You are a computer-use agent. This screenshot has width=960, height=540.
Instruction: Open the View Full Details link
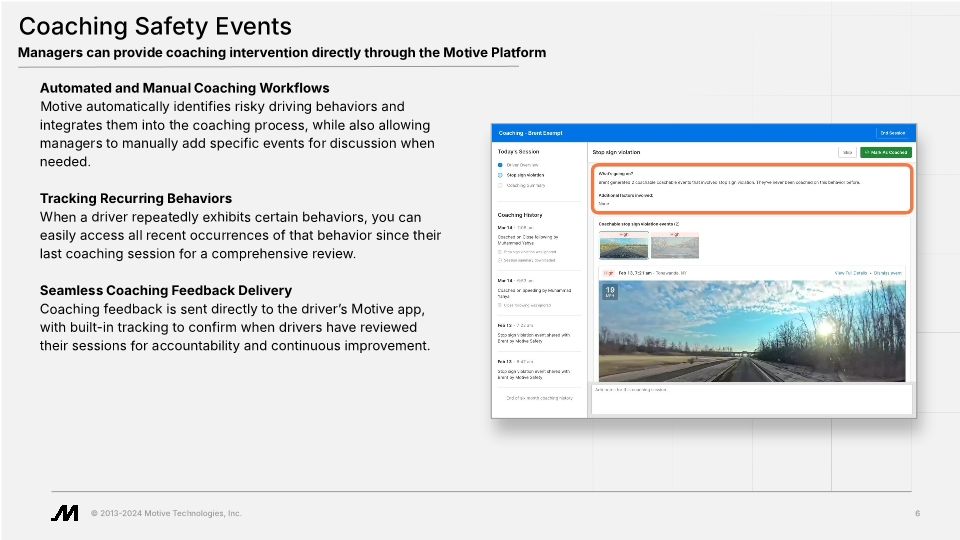coord(851,272)
